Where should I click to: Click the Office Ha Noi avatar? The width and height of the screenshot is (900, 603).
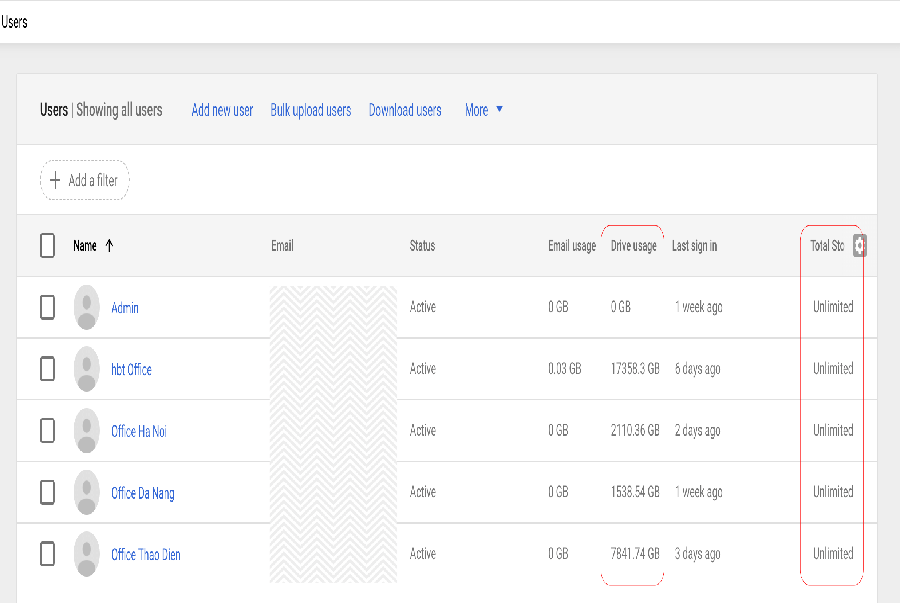click(87, 431)
